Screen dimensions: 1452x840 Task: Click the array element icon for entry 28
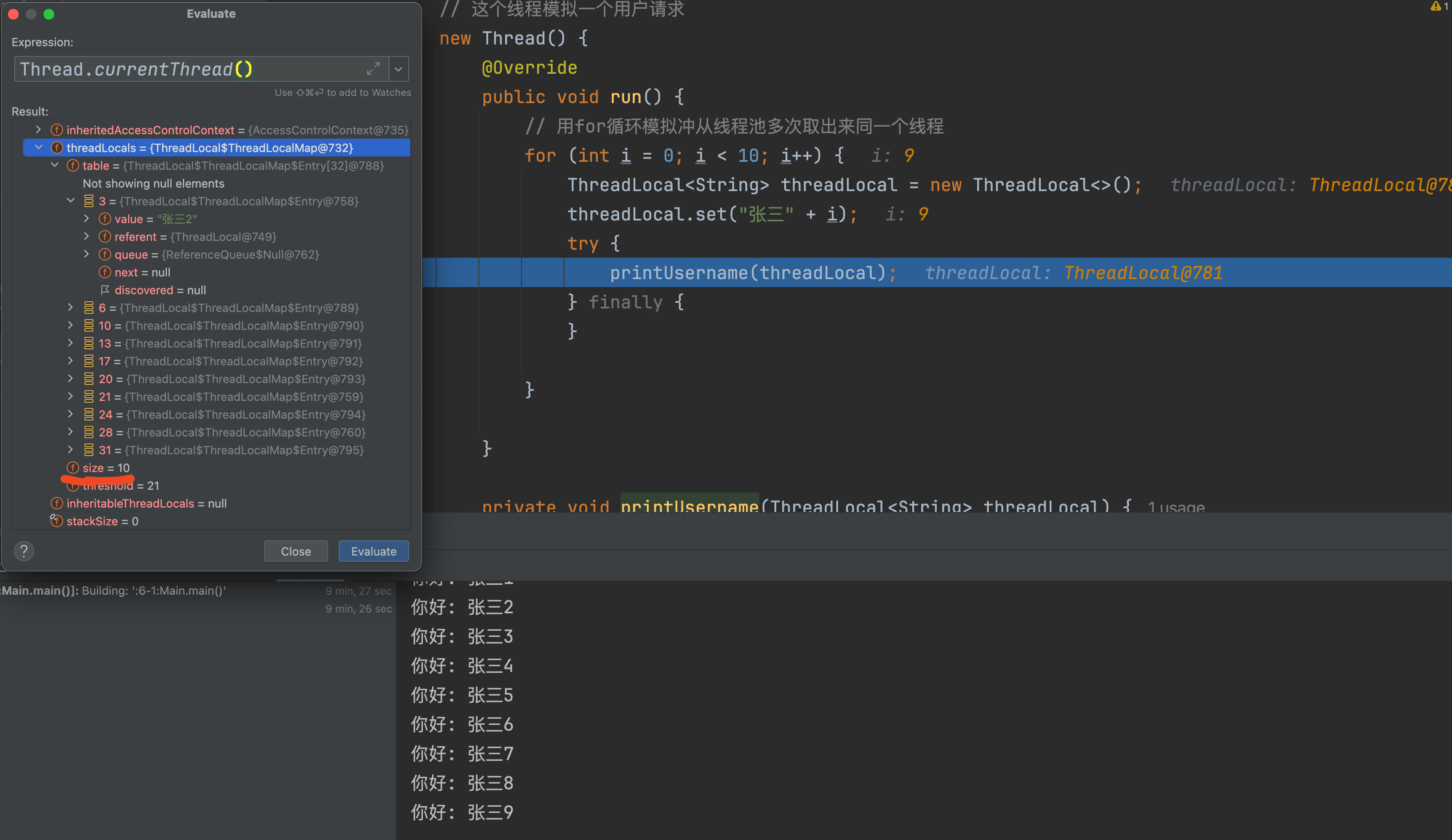point(89,432)
